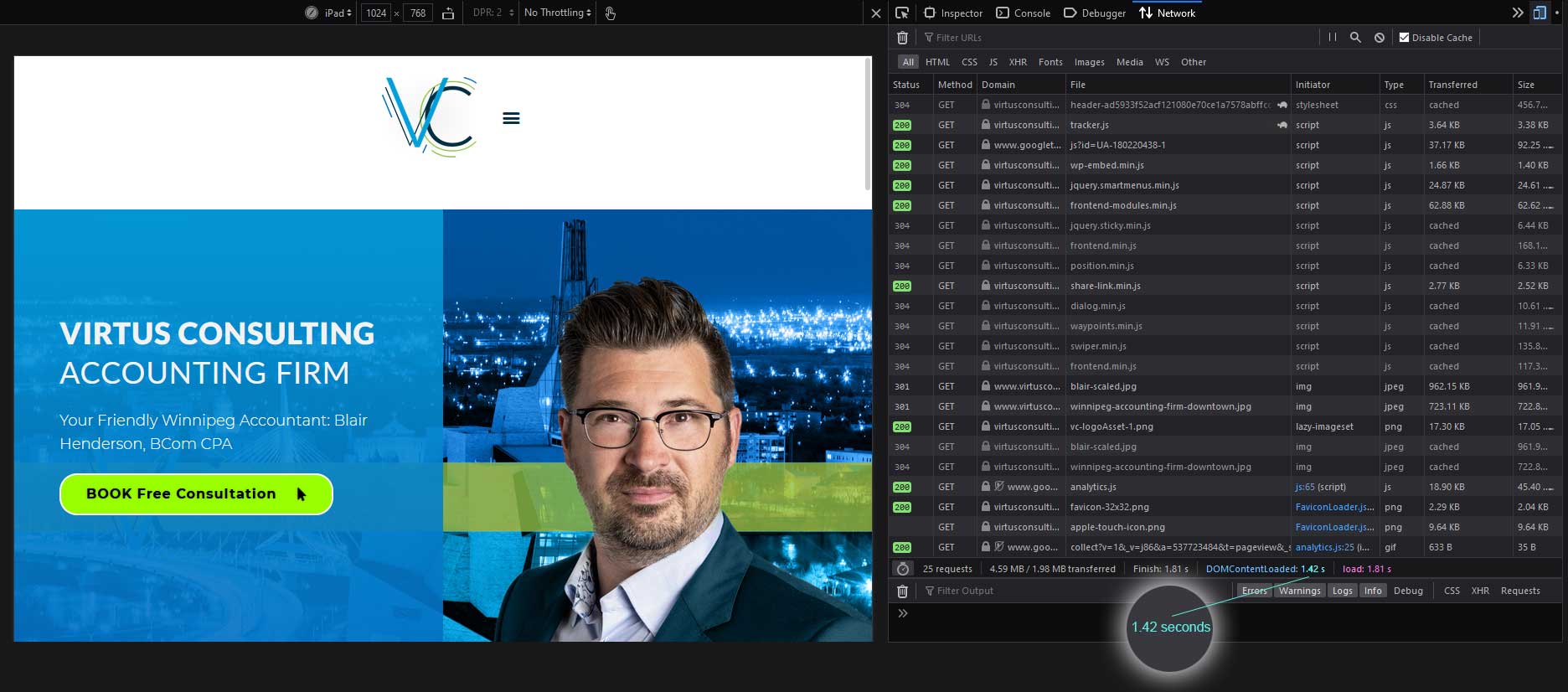Open the Debugger tab
Viewport: 1568px width, 692px height.
pos(1095,13)
